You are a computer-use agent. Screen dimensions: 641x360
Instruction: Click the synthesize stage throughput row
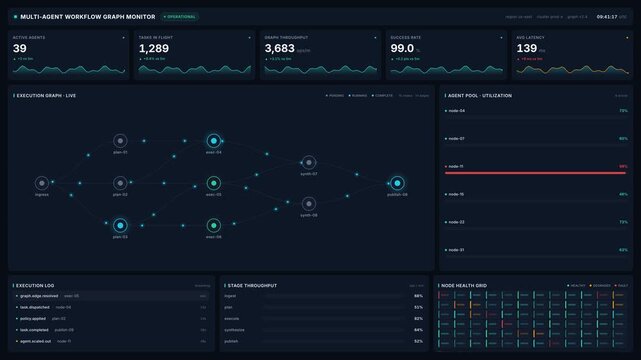[324, 330]
